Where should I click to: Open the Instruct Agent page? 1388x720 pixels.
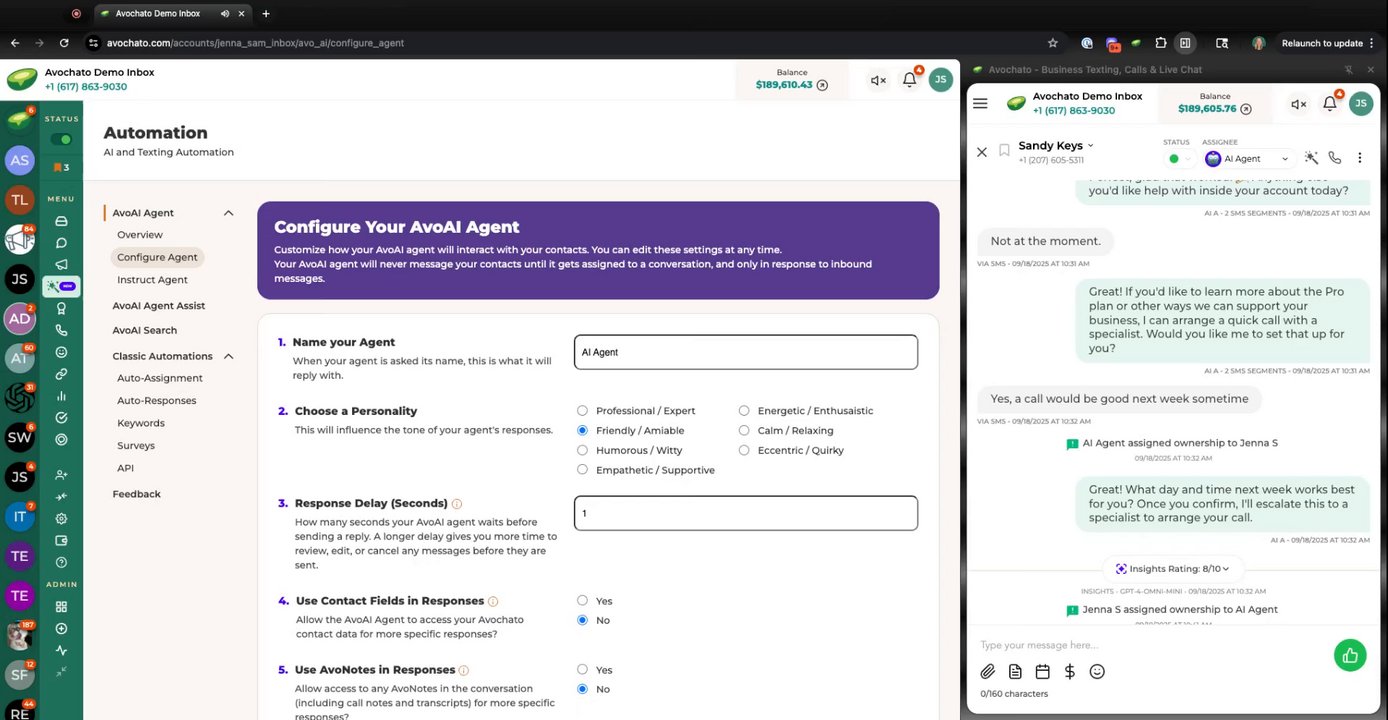152,280
